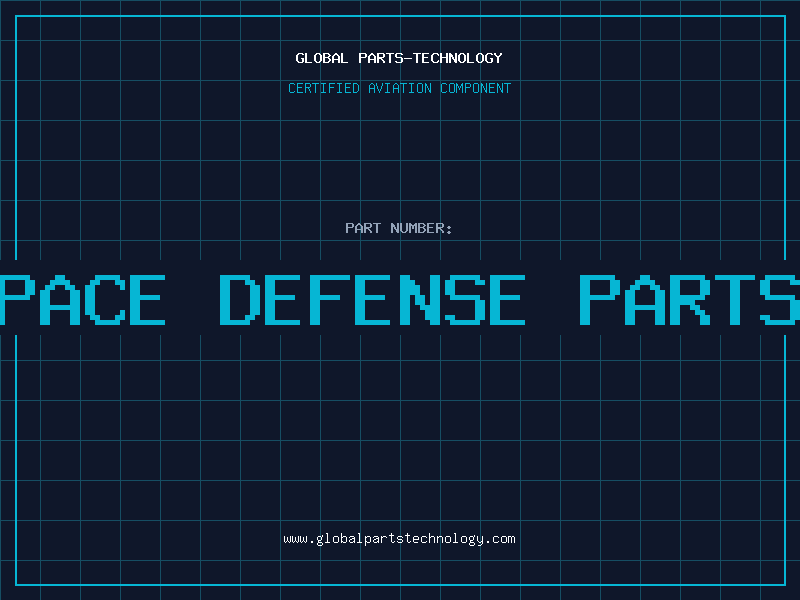Click the word PART in the grey label
The height and width of the screenshot is (600, 800).
point(363,228)
